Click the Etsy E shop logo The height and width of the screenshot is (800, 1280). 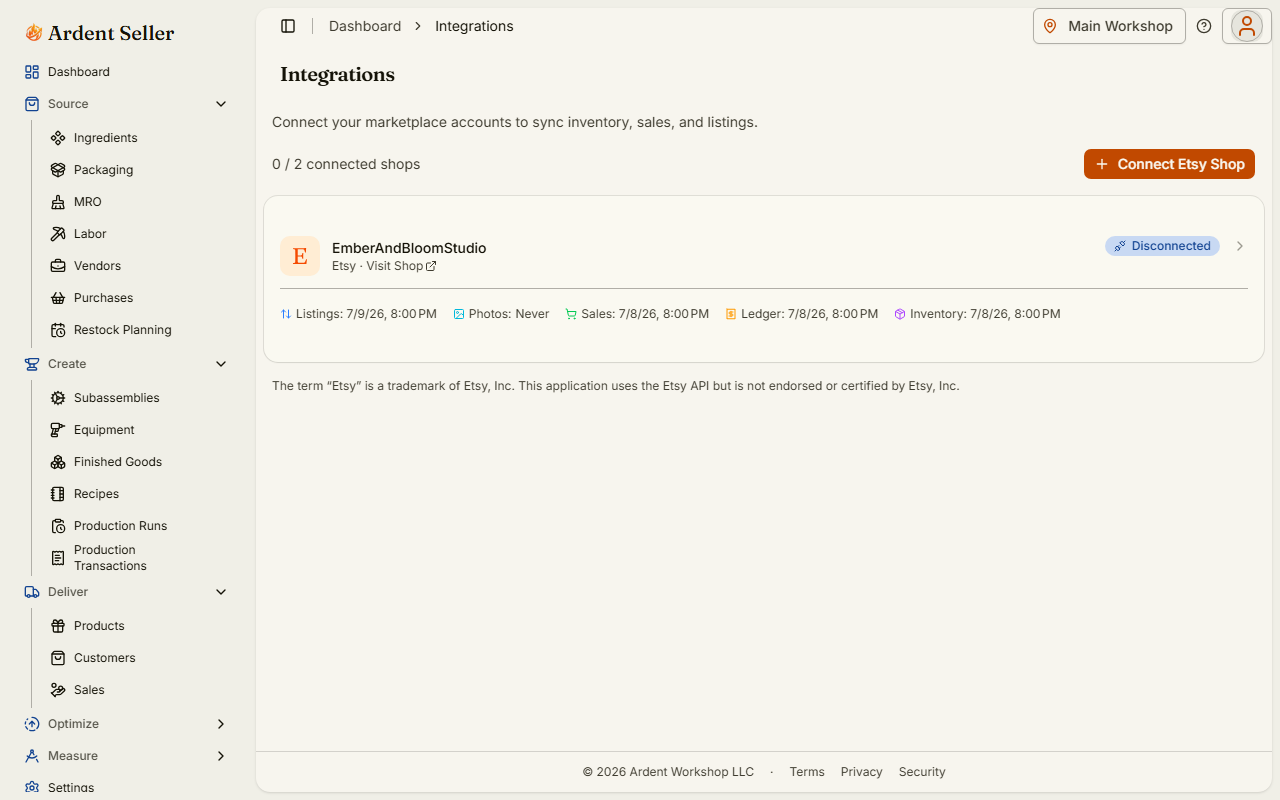[x=300, y=256]
